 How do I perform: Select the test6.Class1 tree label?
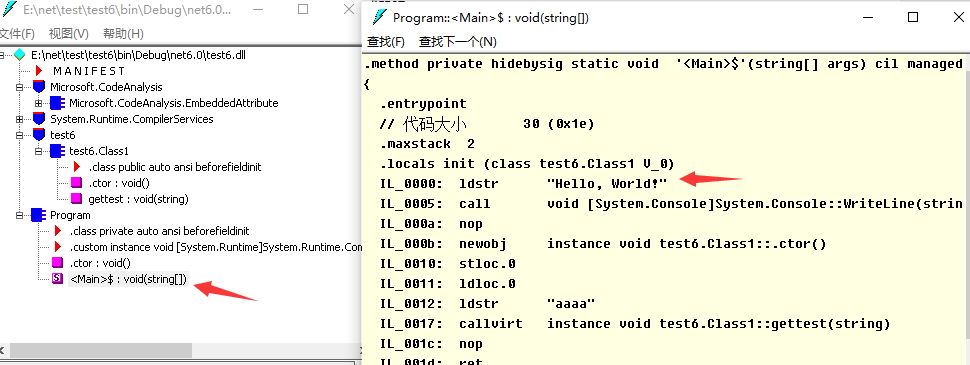(x=99, y=151)
